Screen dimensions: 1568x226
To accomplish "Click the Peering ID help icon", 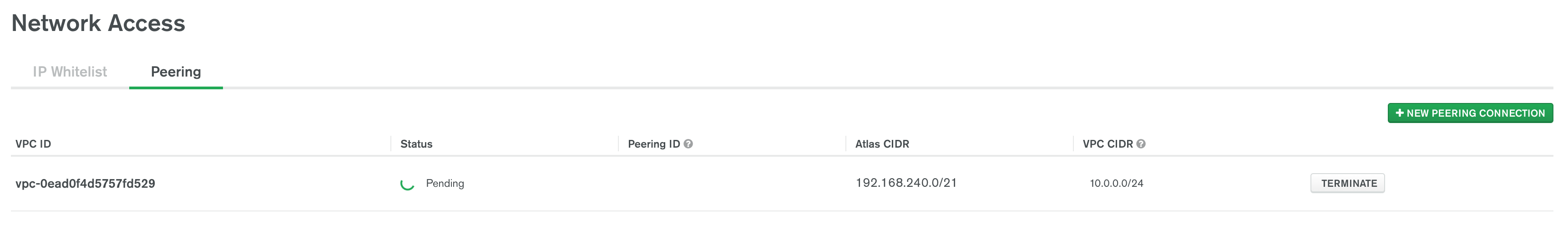I will point(688,144).
